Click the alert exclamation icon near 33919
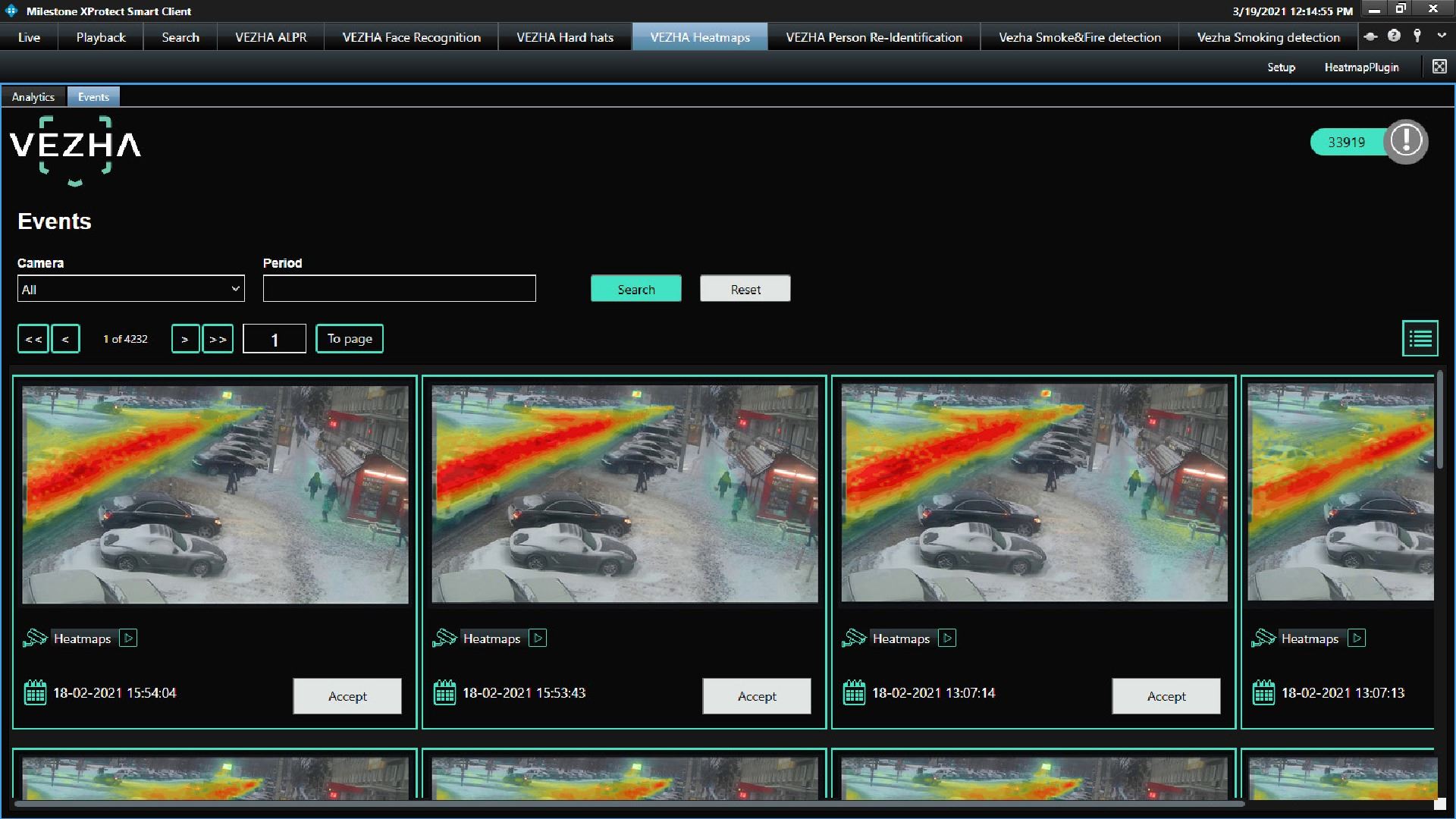This screenshot has width=1456, height=819. 1405,141
